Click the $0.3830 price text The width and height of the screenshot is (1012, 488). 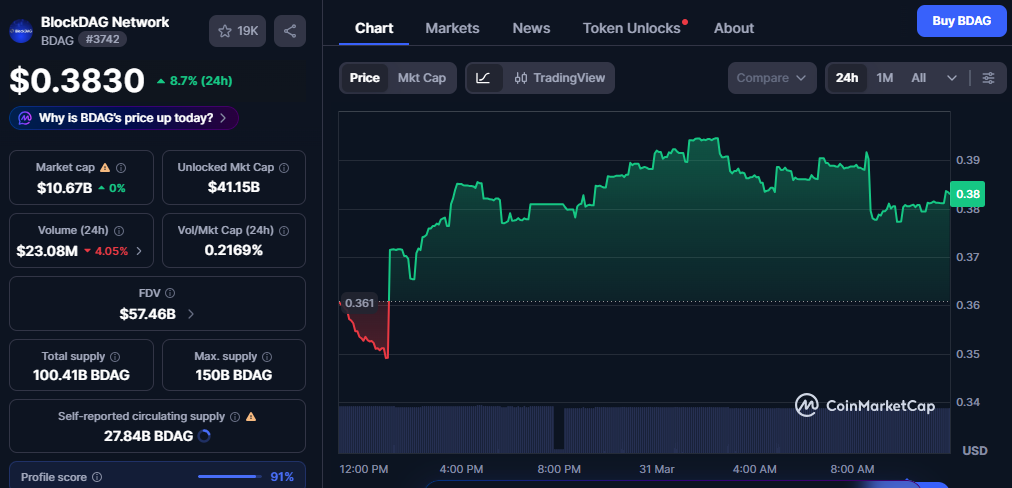click(77, 81)
